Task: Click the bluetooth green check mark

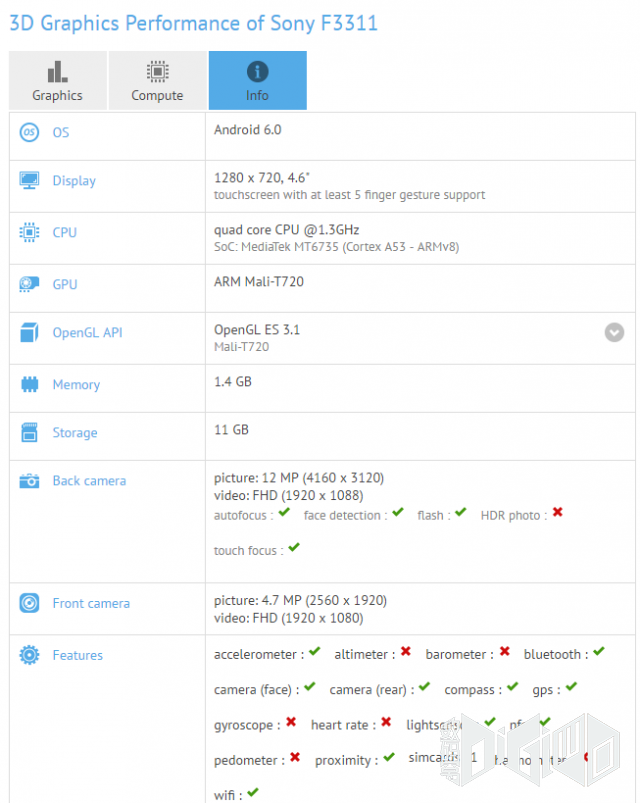Action: 599,651
